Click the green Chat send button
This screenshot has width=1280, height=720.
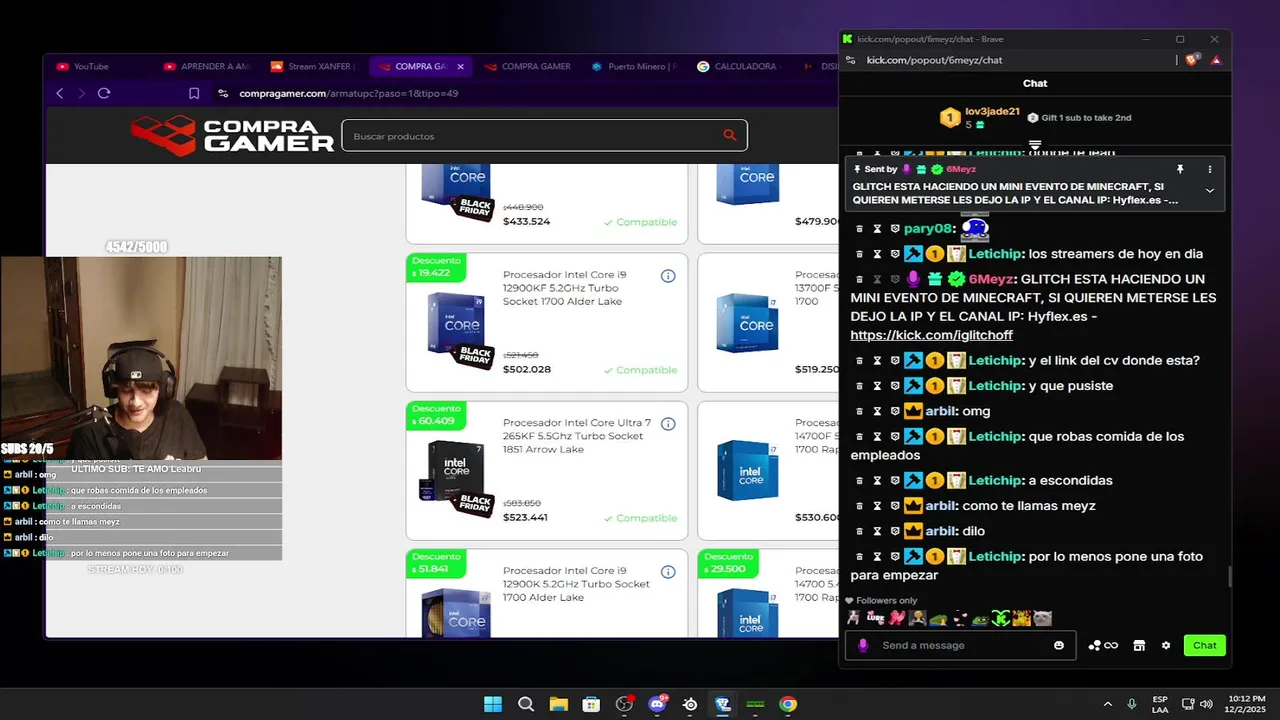pyautogui.click(x=1204, y=645)
